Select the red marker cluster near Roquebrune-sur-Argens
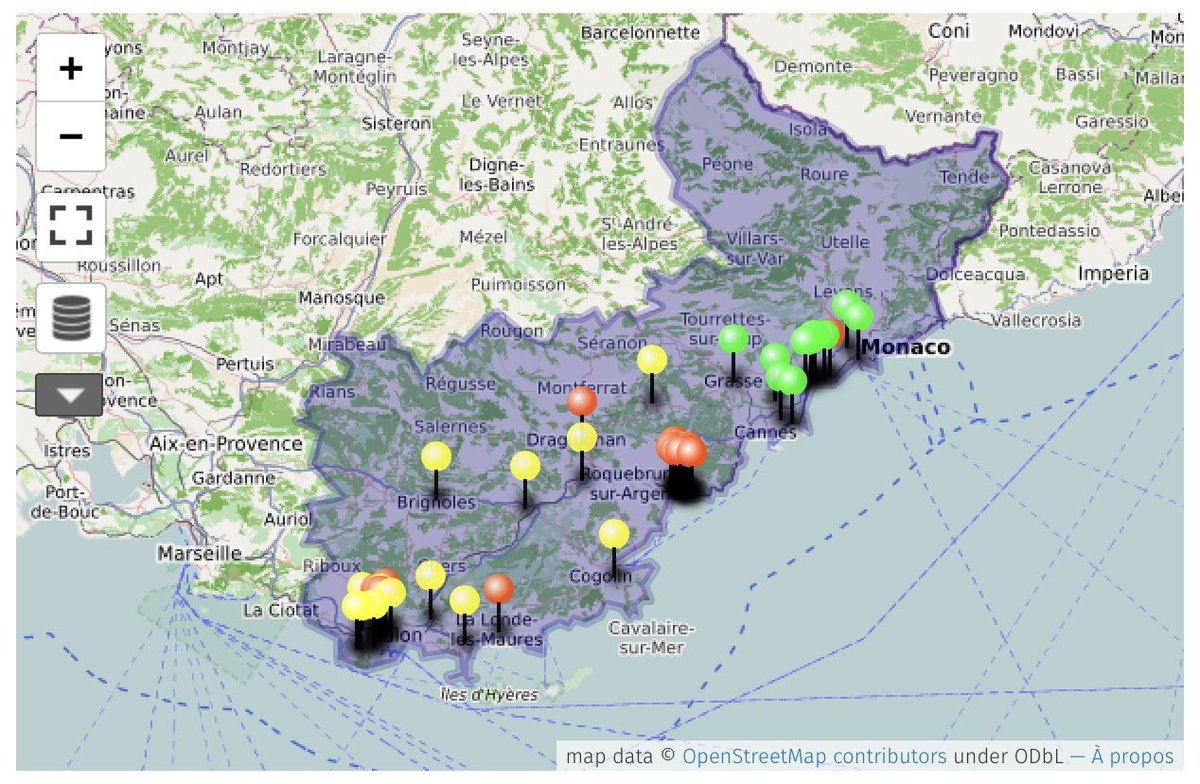The height and width of the screenshot is (784, 1200). coord(680,447)
